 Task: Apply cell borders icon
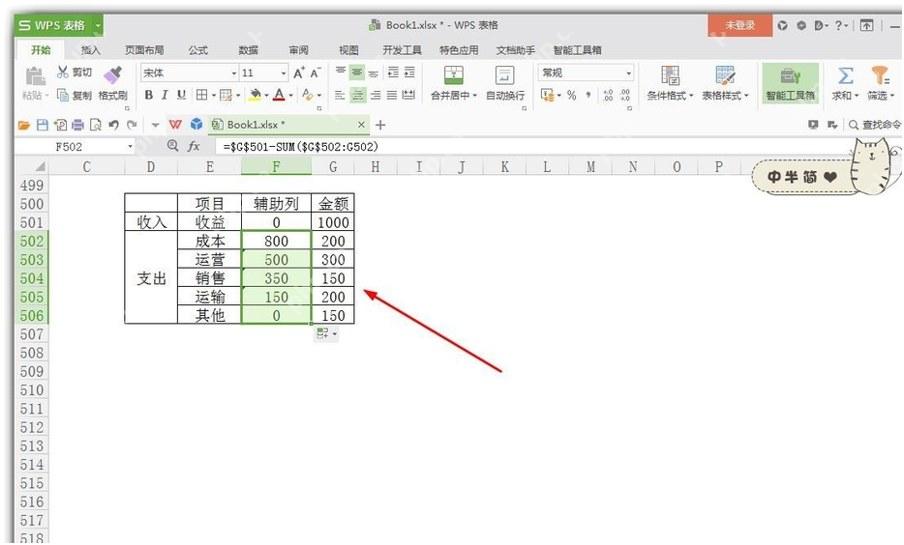(201, 95)
